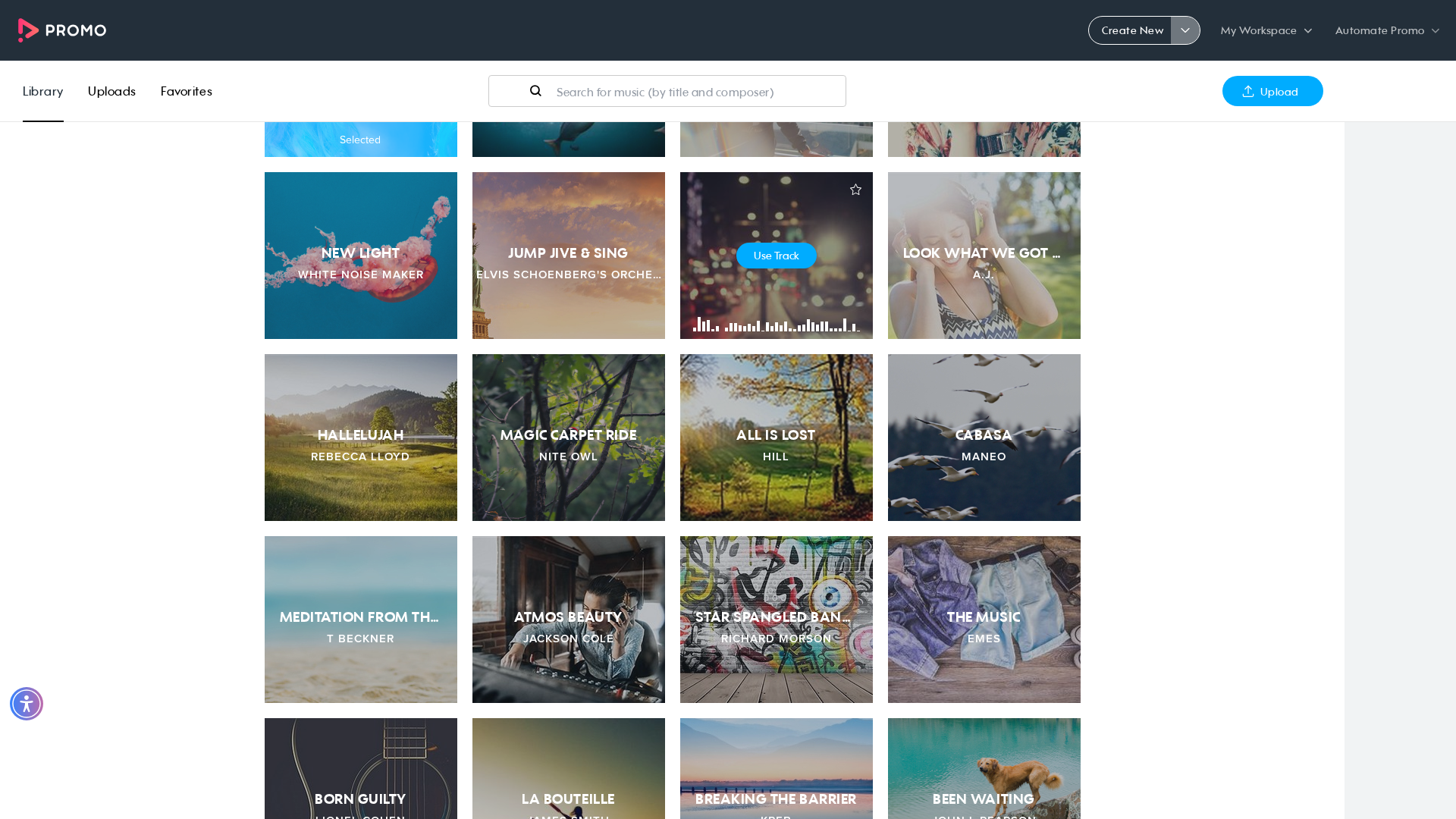The width and height of the screenshot is (1456, 819).
Task: Open the accessibility widget icon
Action: [x=27, y=704]
